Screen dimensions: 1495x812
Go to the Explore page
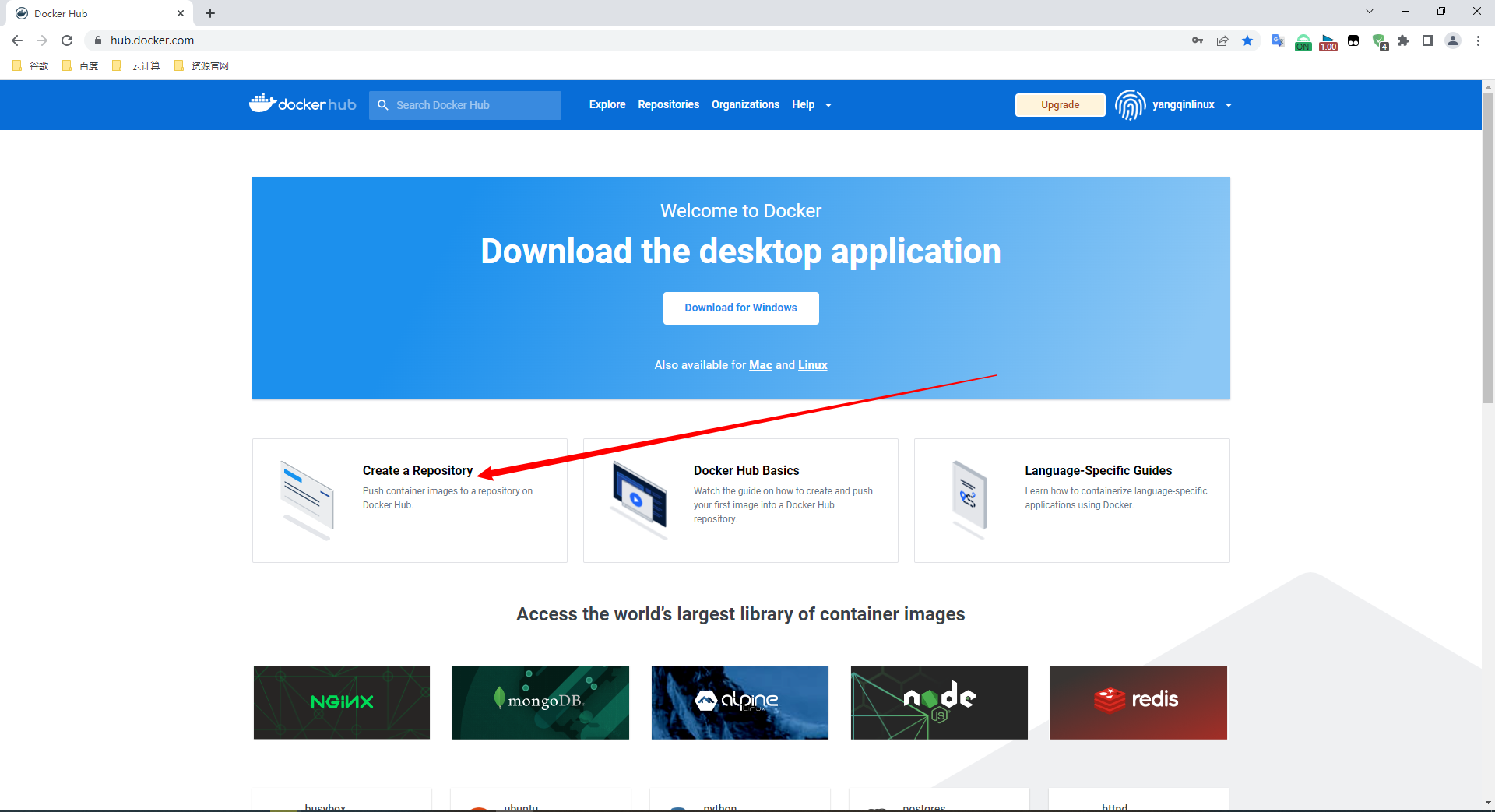[x=607, y=105]
